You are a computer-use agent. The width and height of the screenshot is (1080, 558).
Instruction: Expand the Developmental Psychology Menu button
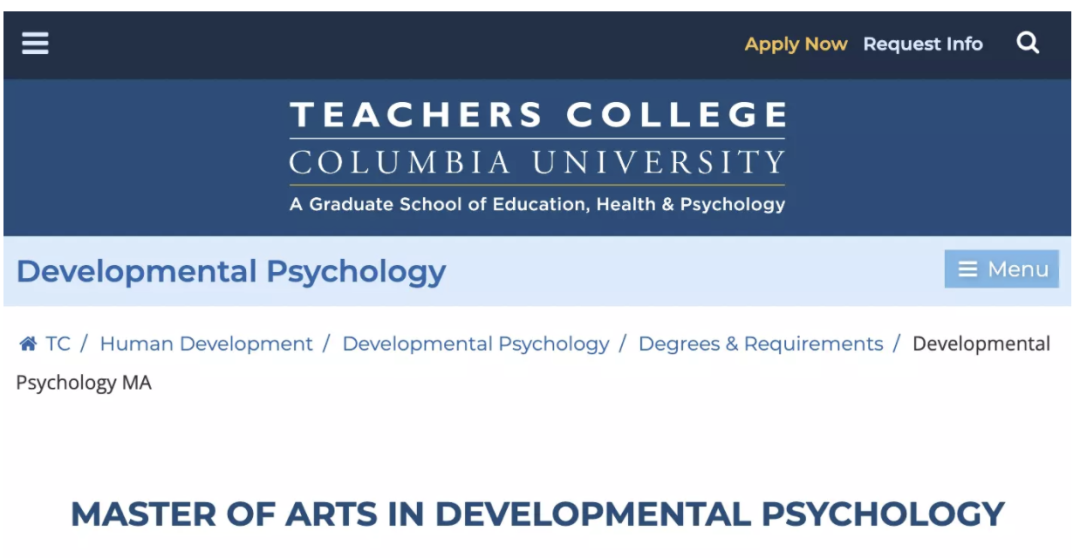pyautogui.click(x=1001, y=269)
